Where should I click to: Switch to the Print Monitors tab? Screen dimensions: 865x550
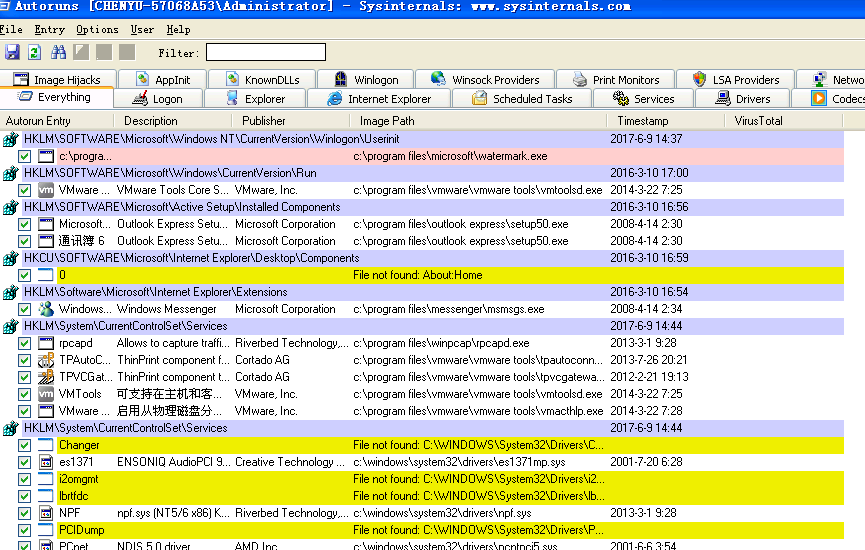click(616, 80)
